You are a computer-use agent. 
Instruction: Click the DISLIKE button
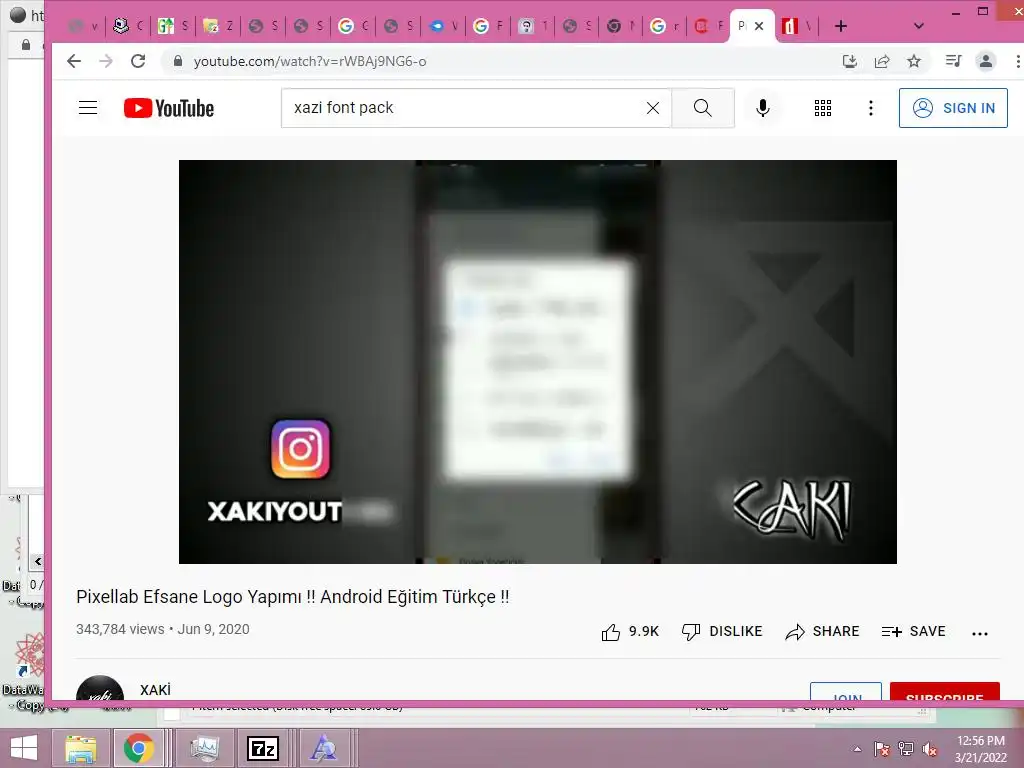click(x=722, y=632)
